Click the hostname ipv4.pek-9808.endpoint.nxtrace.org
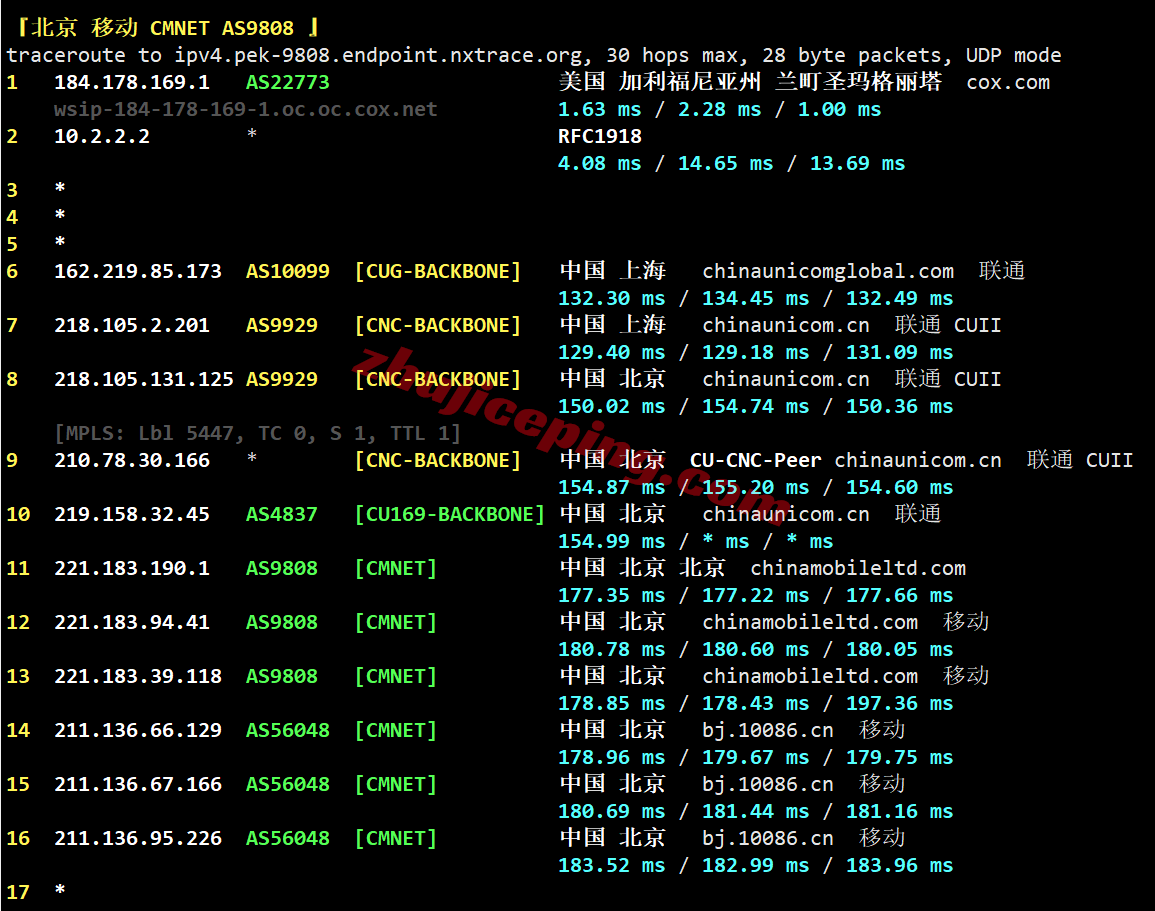The image size is (1155, 911). click(x=381, y=55)
